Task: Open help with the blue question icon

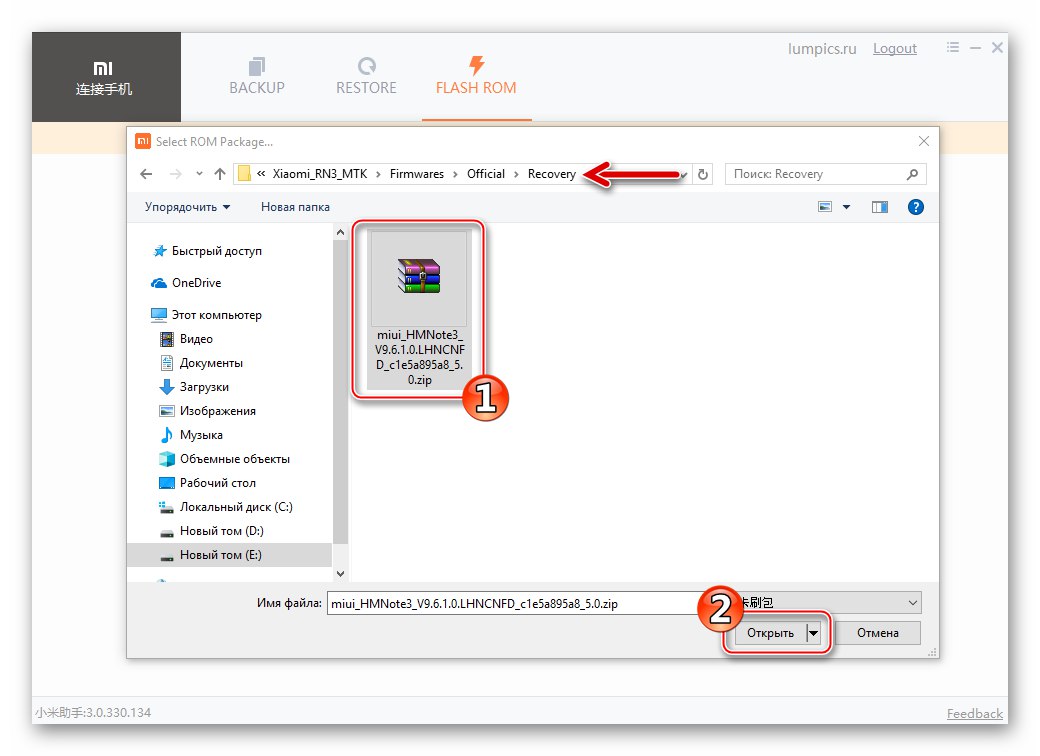Action: (x=916, y=207)
